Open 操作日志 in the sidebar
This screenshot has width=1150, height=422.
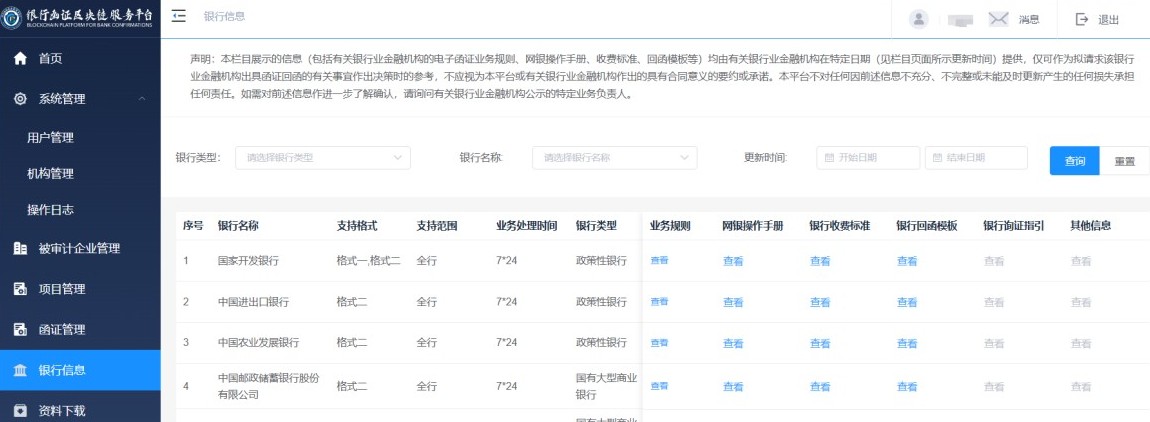point(50,210)
